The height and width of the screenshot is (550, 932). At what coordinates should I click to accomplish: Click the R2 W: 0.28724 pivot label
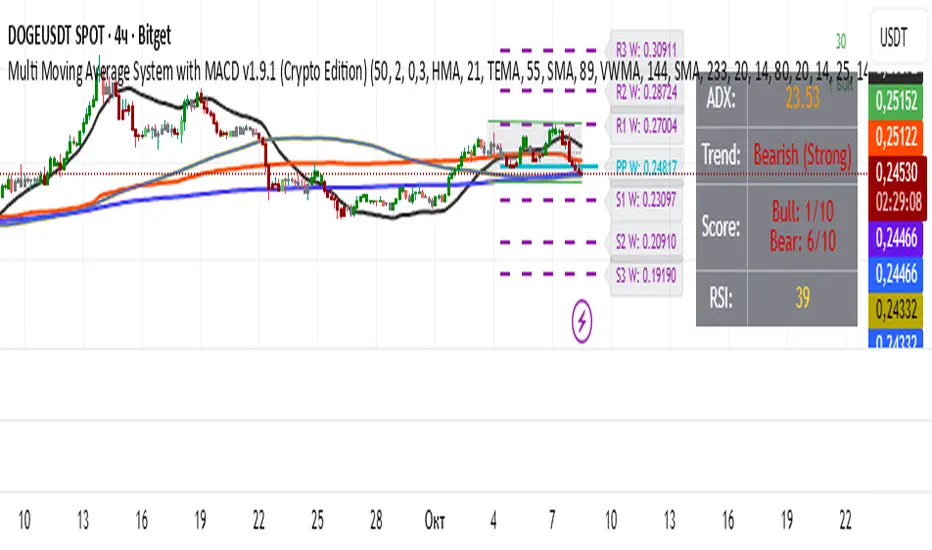(646, 92)
